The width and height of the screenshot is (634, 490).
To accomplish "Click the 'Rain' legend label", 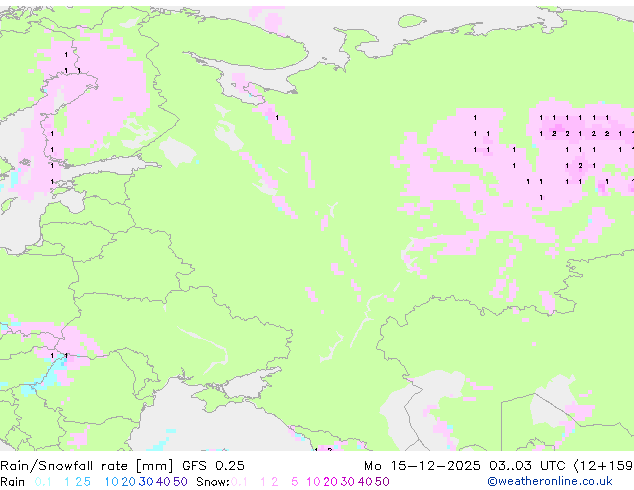I will point(13,482).
